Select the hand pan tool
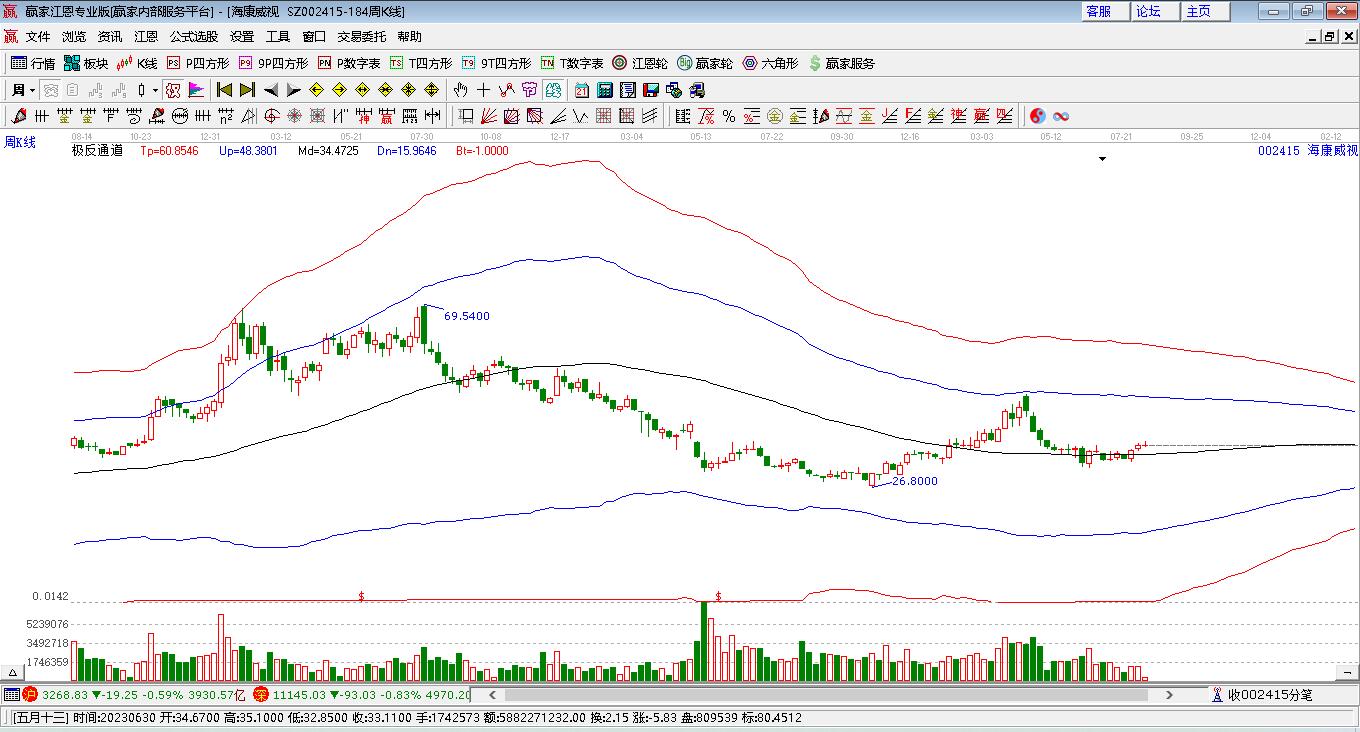Screen dimensions: 1360x732 [x=461, y=90]
